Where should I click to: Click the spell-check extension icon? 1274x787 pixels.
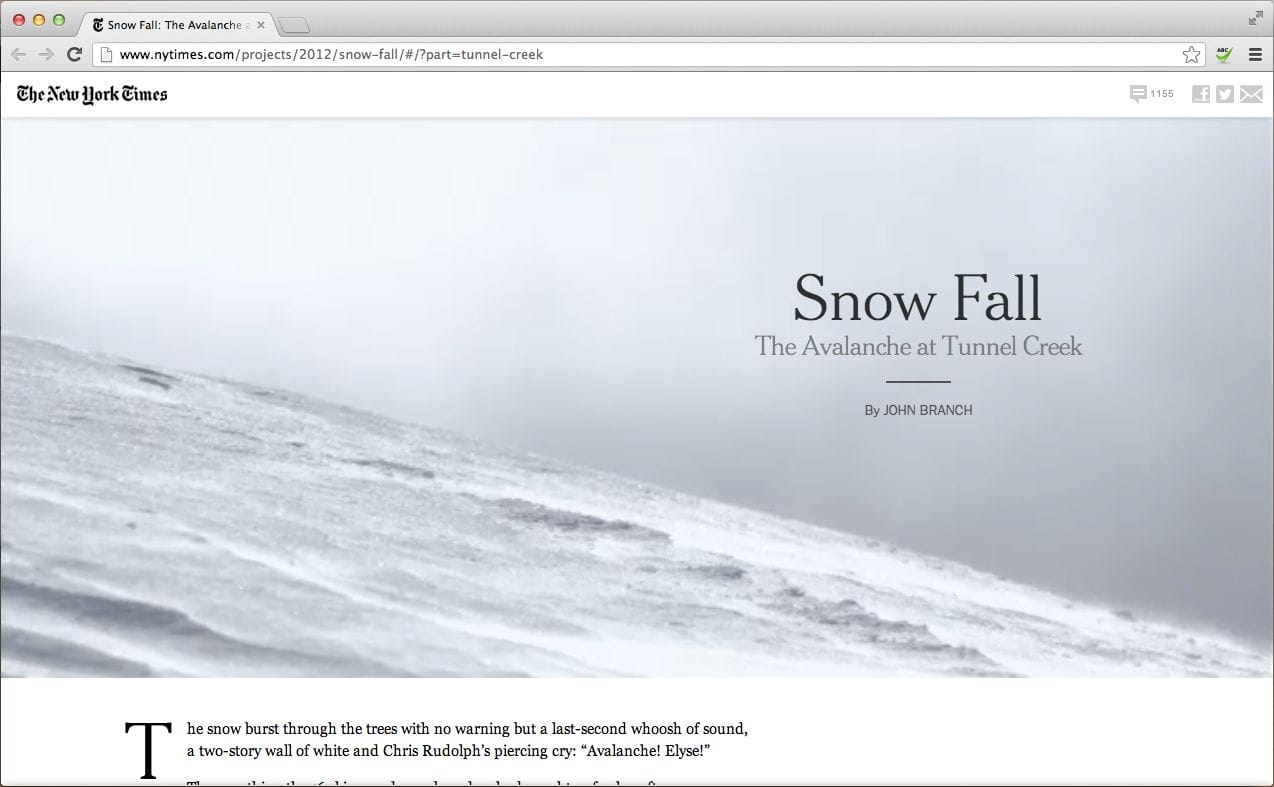(1224, 55)
